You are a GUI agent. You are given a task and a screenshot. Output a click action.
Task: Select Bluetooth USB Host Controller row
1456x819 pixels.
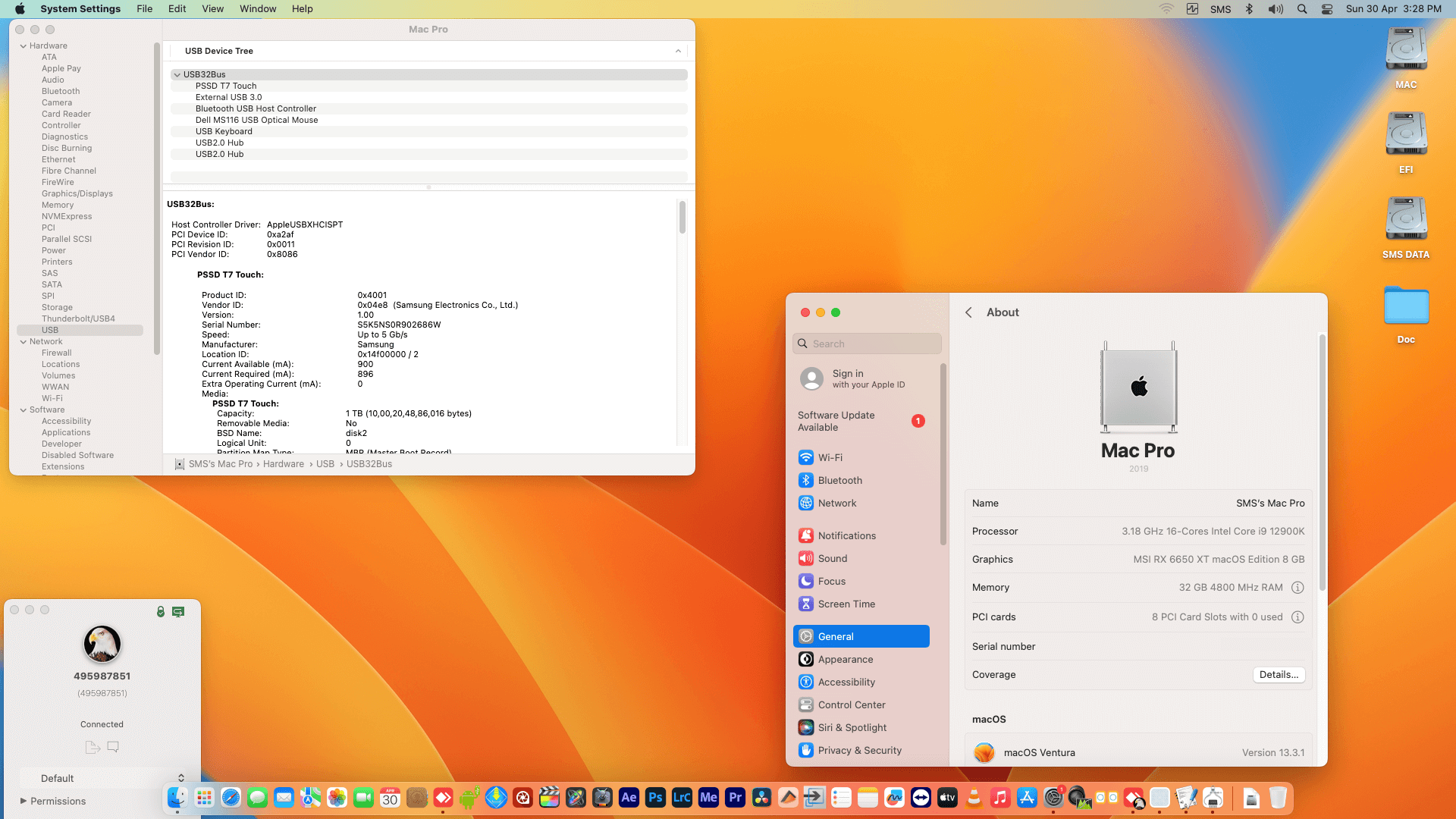coord(428,109)
